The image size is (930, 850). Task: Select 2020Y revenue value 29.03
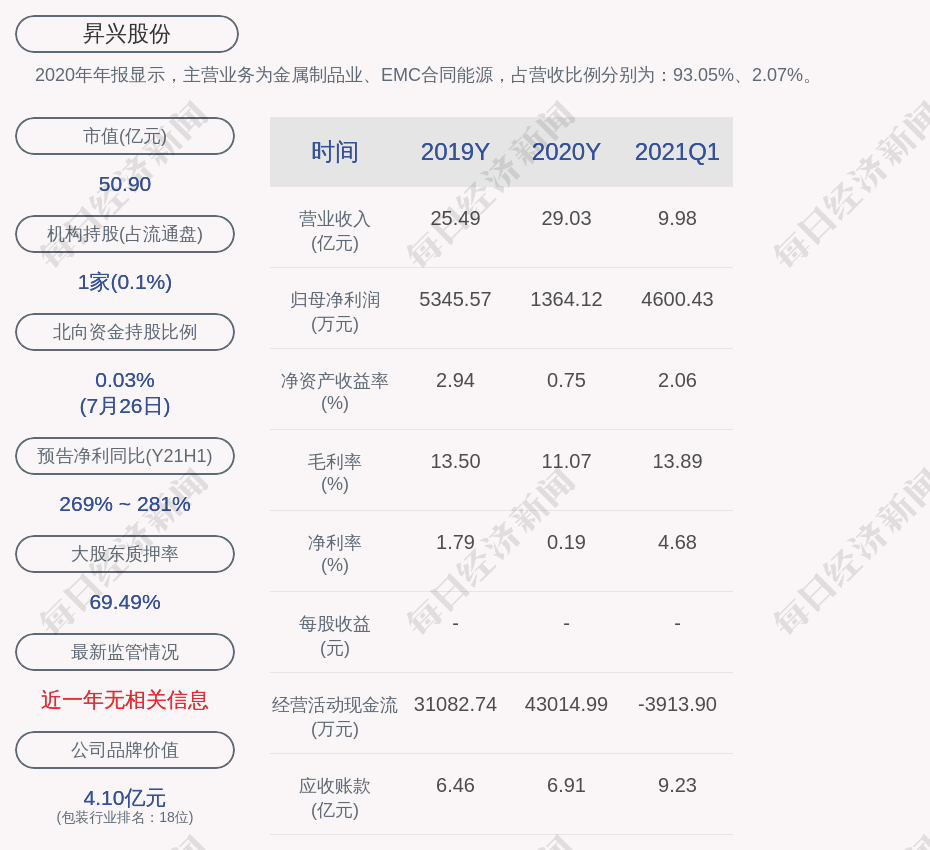coord(566,218)
